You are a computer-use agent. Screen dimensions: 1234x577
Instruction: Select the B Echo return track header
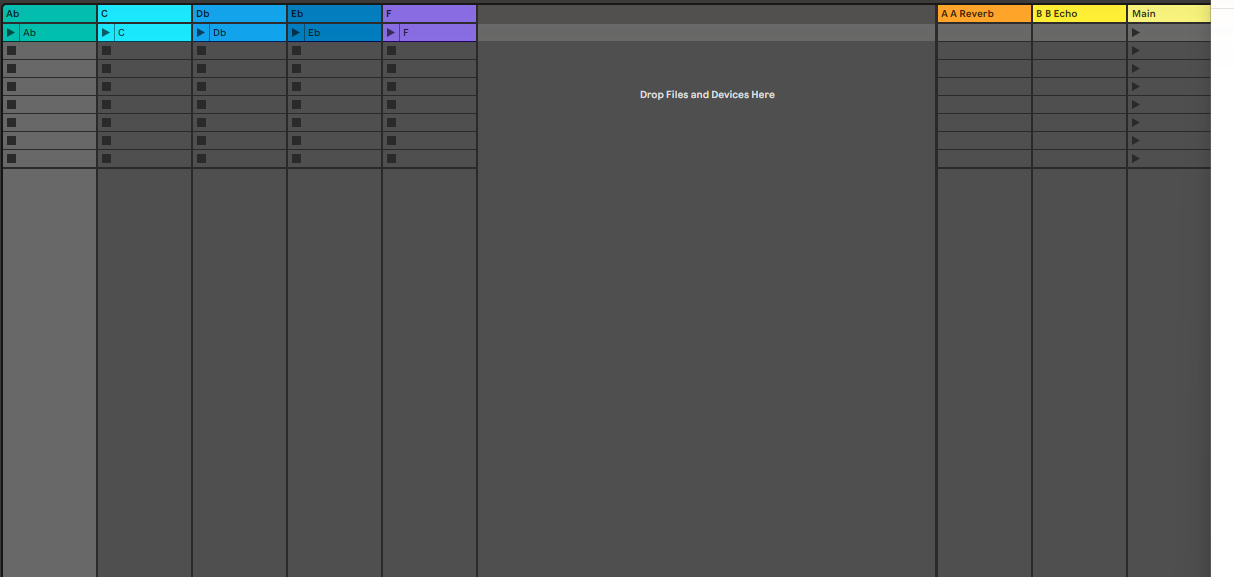[x=1079, y=14]
